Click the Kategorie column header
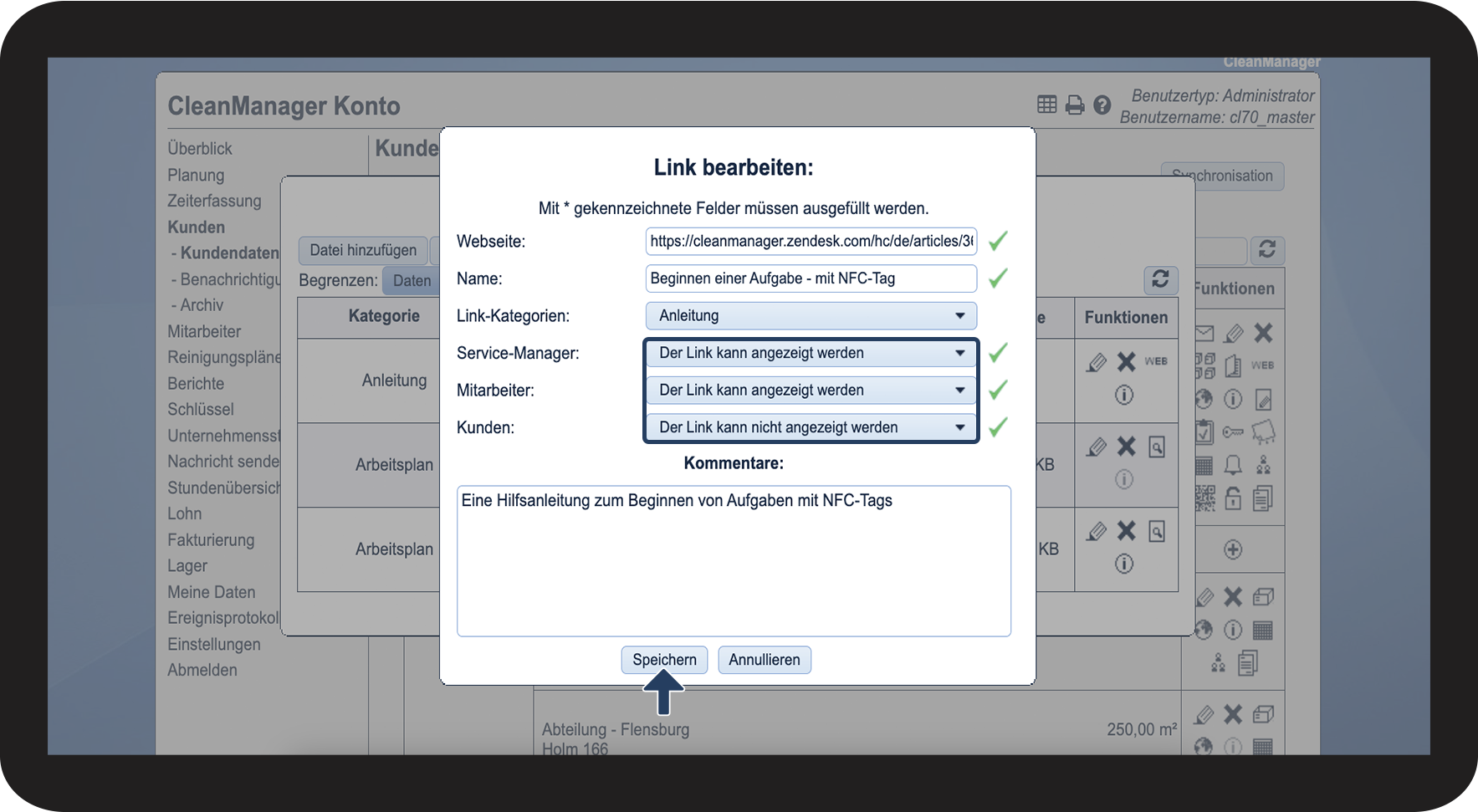The height and width of the screenshot is (812, 1478). 384,316
